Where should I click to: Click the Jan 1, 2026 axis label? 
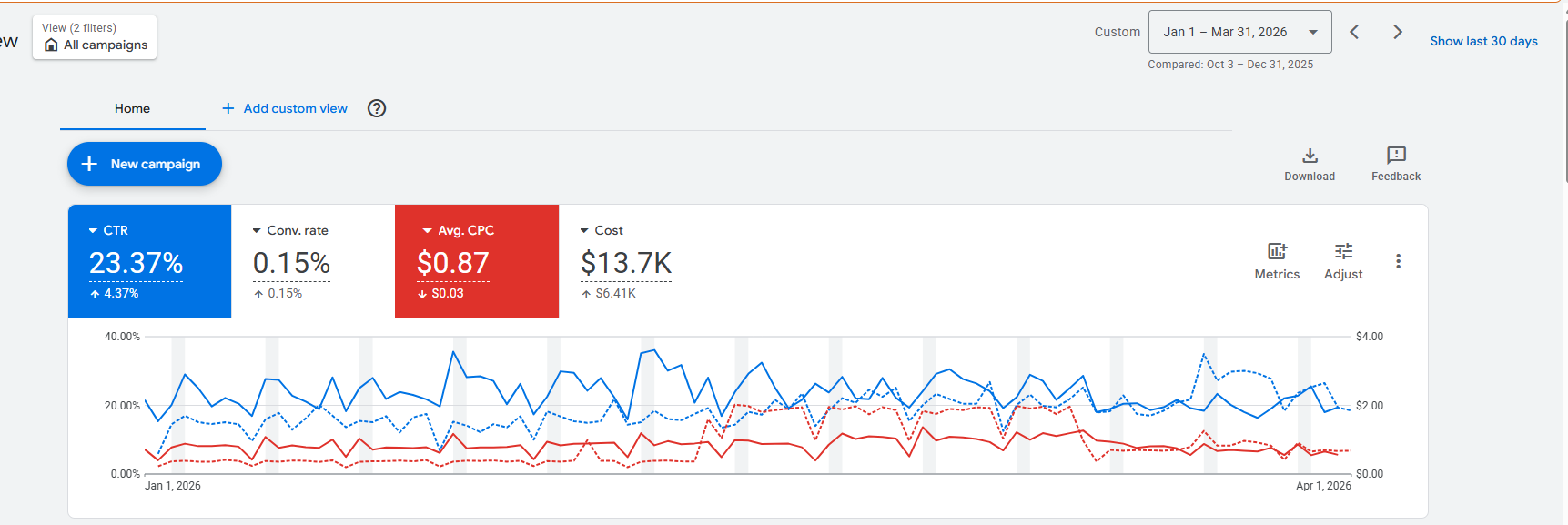pyautogui.click(x=173, y=486)
